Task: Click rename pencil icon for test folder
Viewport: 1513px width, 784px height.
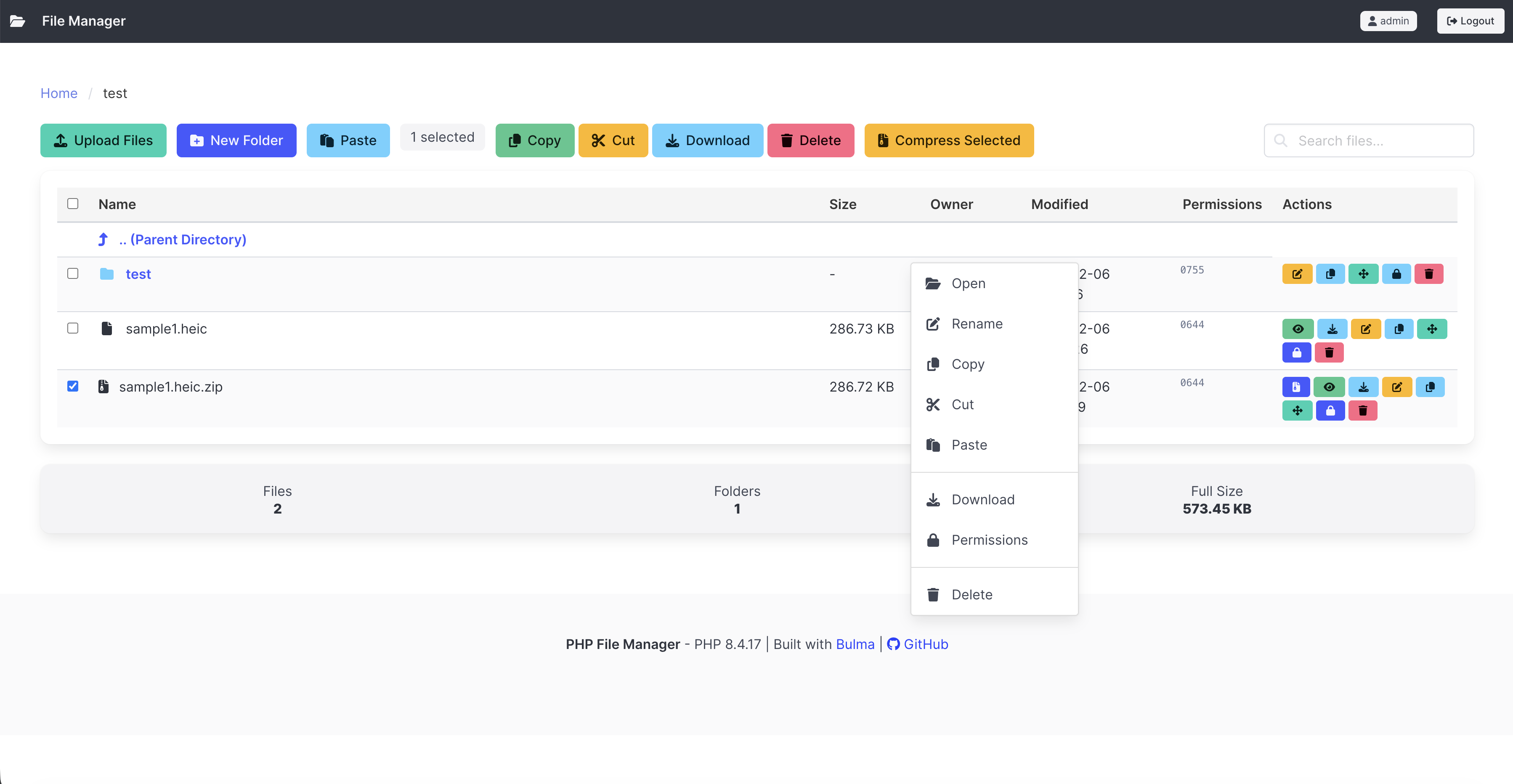Action: coord(1297,274)
